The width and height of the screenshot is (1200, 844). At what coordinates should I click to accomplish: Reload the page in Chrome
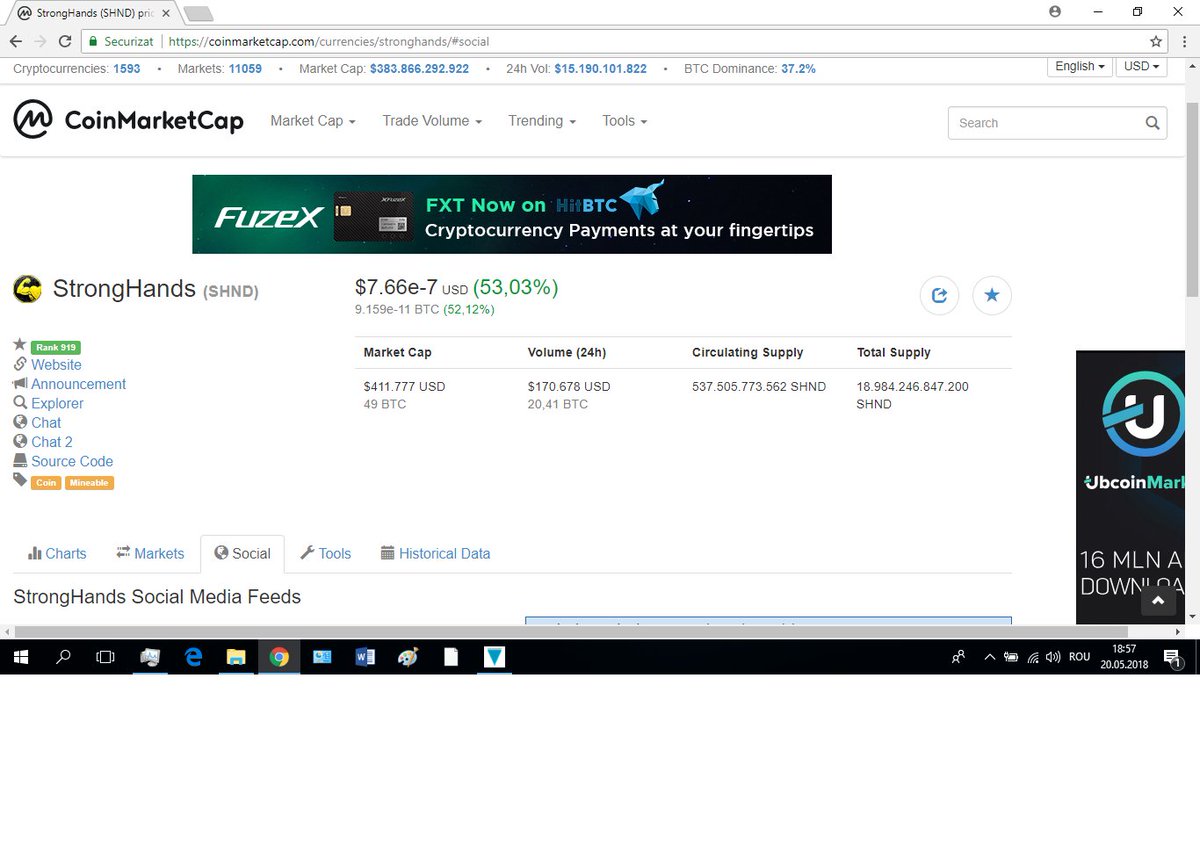pyautogui.click(x=65, y=42)
